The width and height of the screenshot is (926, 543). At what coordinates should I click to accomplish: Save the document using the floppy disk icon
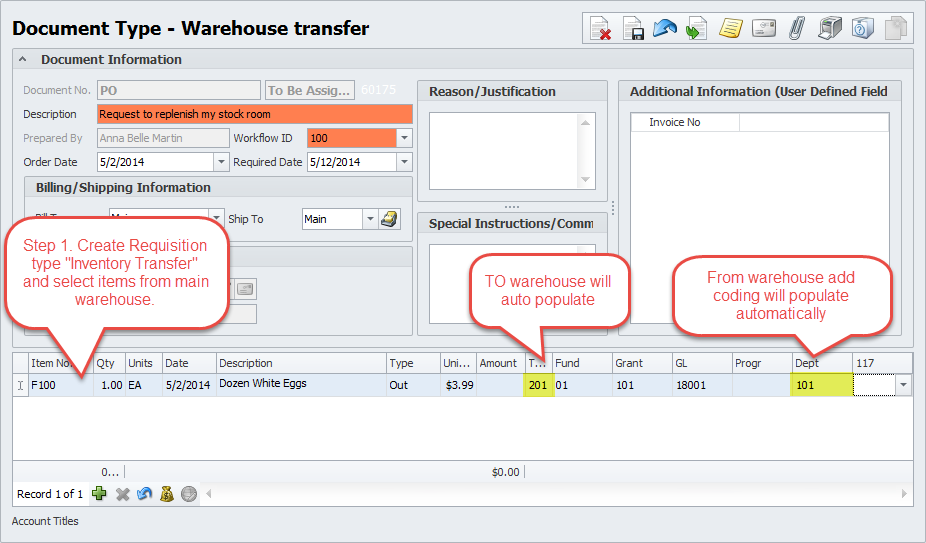tap(633, 29)
